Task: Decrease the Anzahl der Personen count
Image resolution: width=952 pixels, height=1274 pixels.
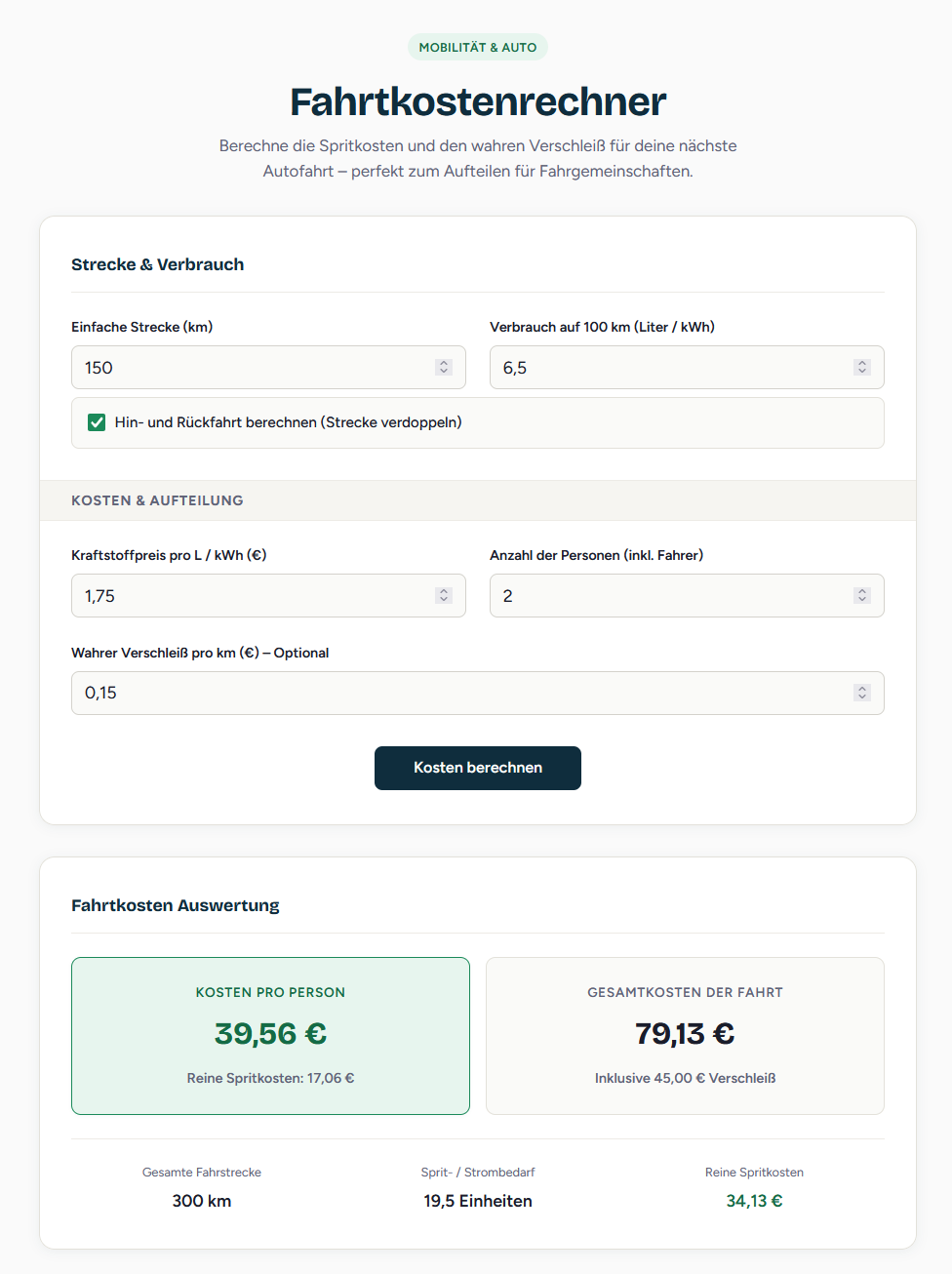Action: 862,601
